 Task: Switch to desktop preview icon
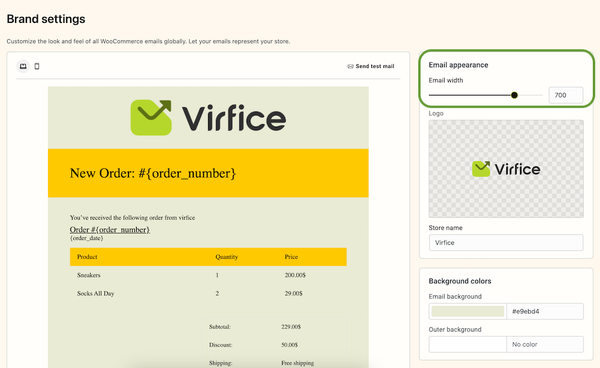(23, 66)
